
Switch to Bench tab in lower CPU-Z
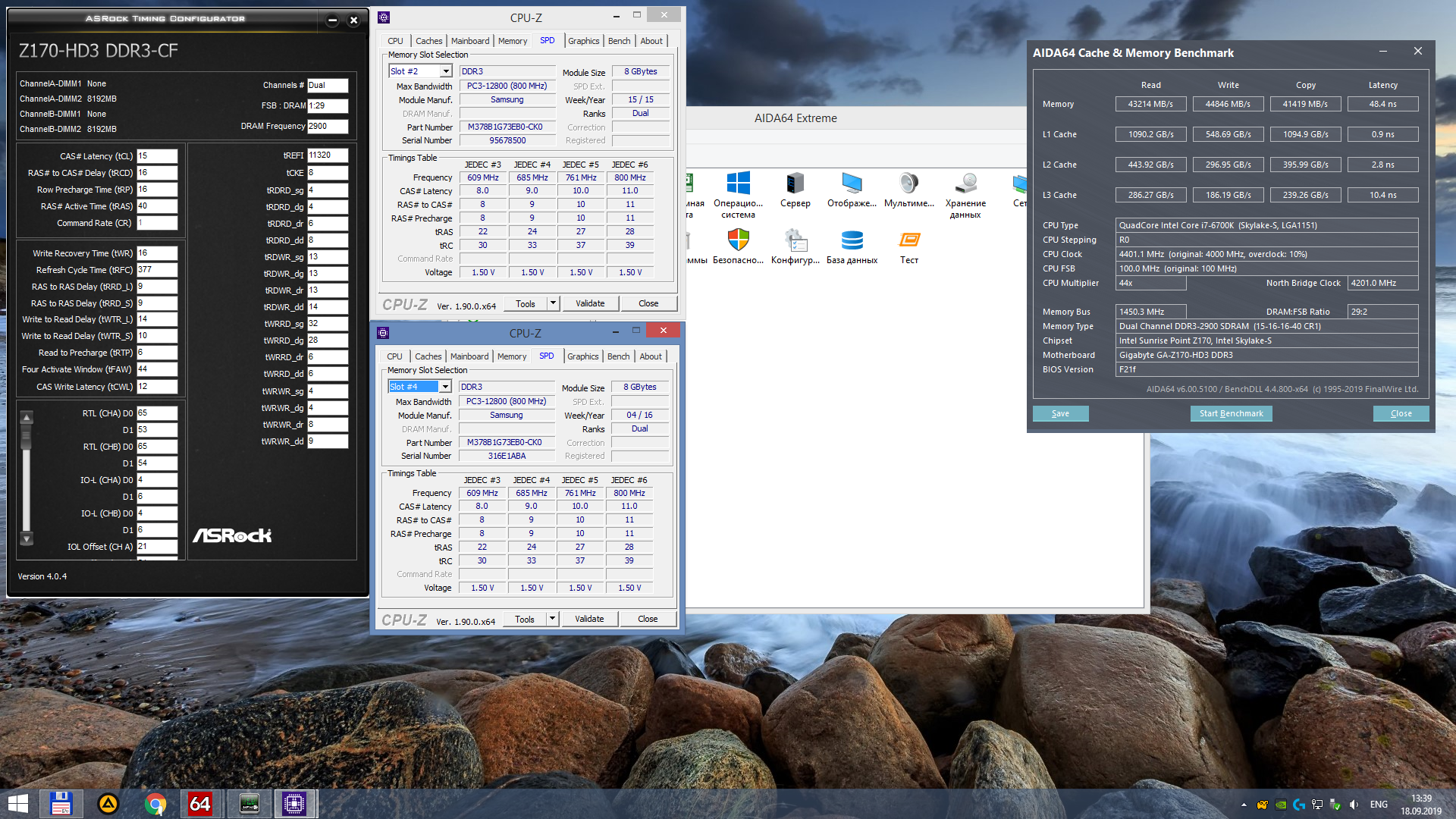pos(618,356)
